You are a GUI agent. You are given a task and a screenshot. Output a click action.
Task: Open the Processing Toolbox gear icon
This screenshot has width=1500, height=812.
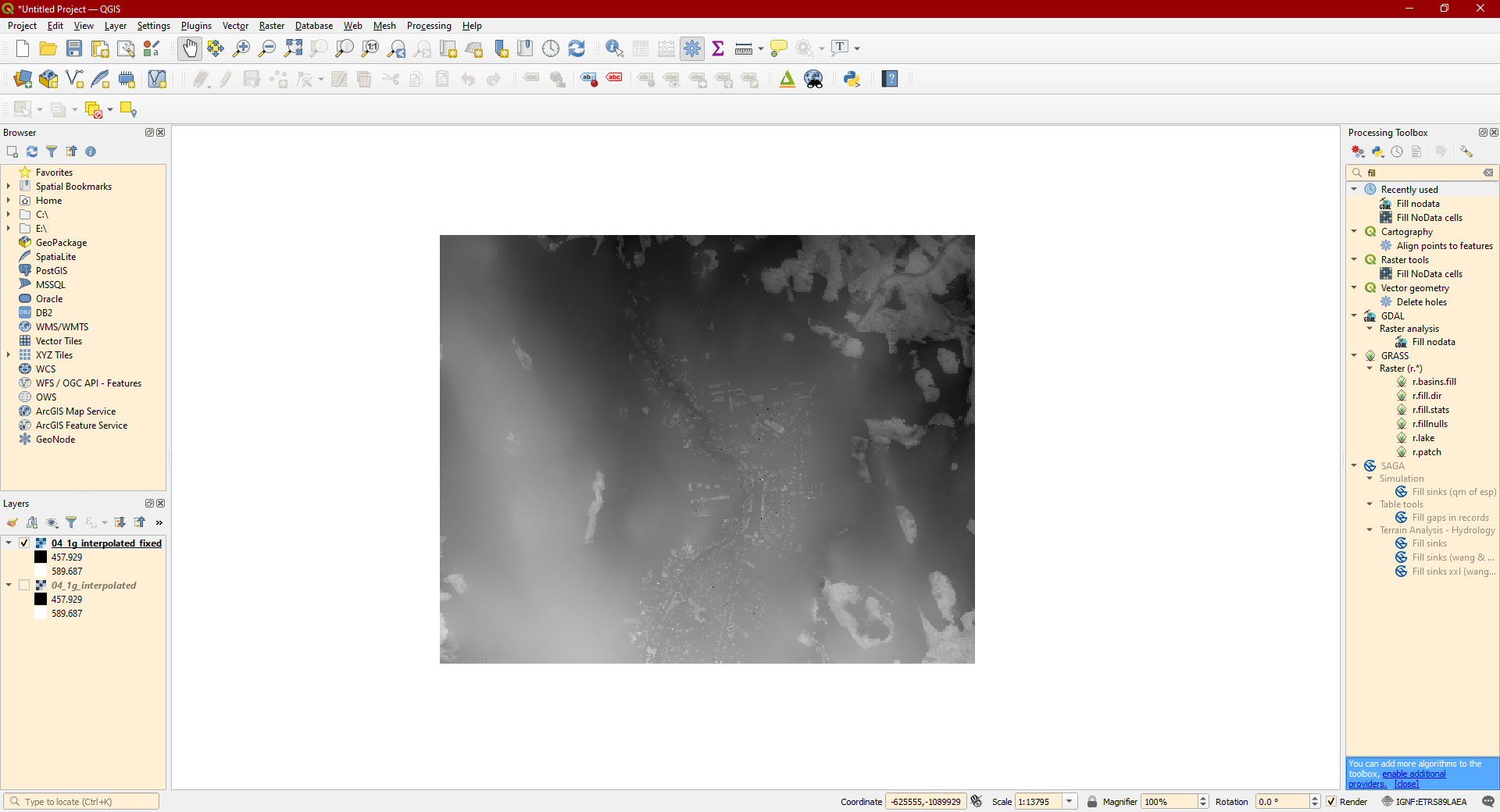pyautogui.click(x=692, y=48)
